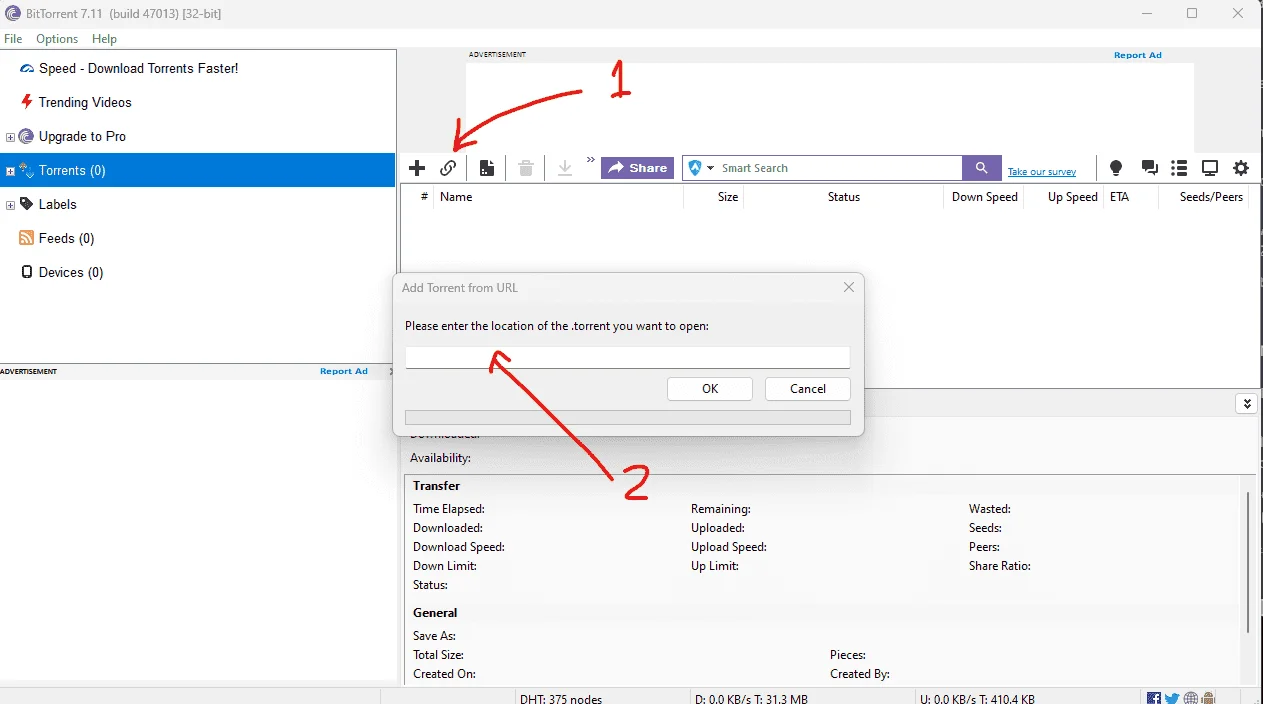Open the Take our survey link
This screenshot has height=704, width=1263.
tap(1042, 172)
